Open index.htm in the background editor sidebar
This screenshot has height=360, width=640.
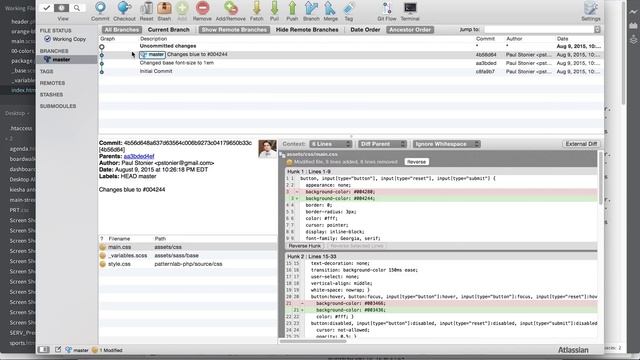coord(23,90)
